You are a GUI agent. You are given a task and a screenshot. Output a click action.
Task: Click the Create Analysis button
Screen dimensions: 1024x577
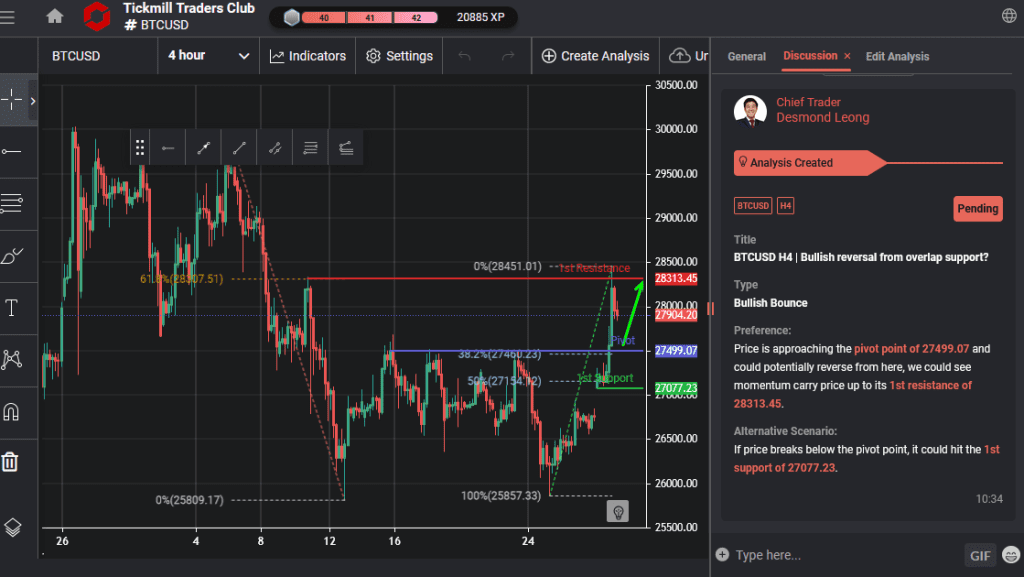pyautogui.click(x=595, y=56)
